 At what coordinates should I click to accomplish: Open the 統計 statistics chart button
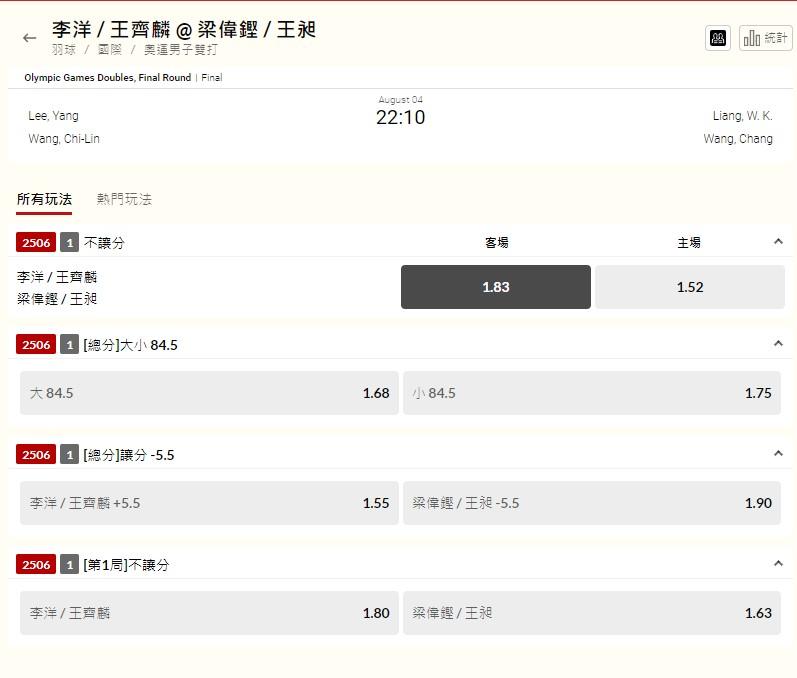(765, 38)
